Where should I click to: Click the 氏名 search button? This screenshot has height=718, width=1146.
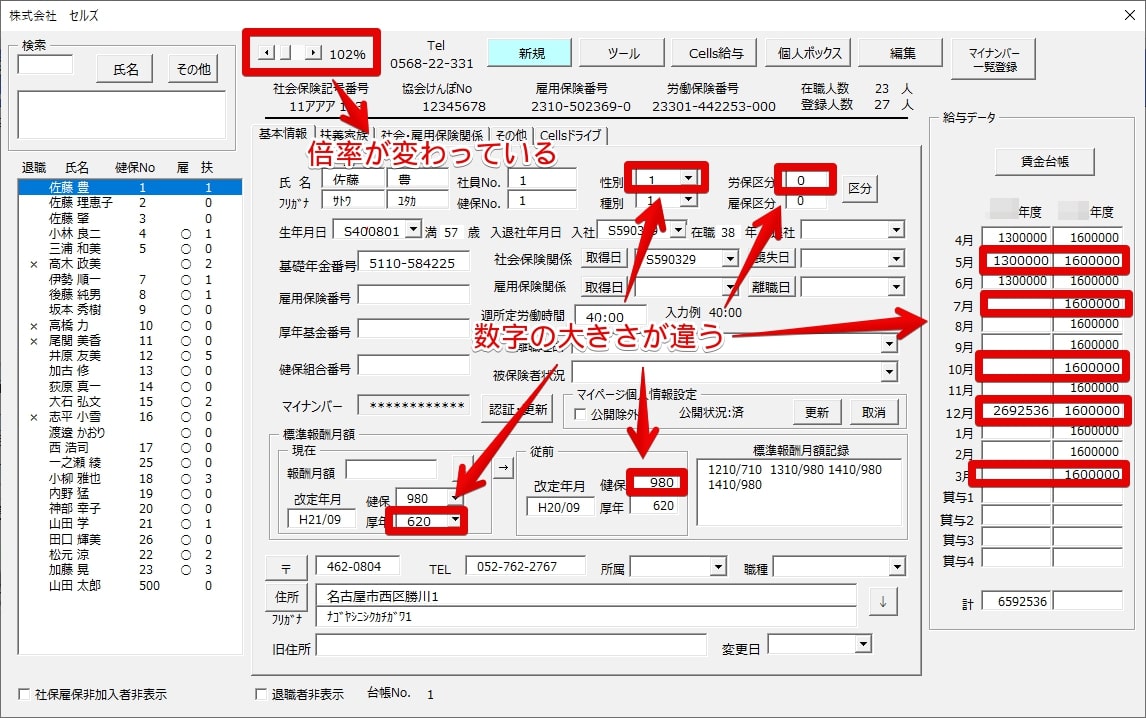[126, 69]
